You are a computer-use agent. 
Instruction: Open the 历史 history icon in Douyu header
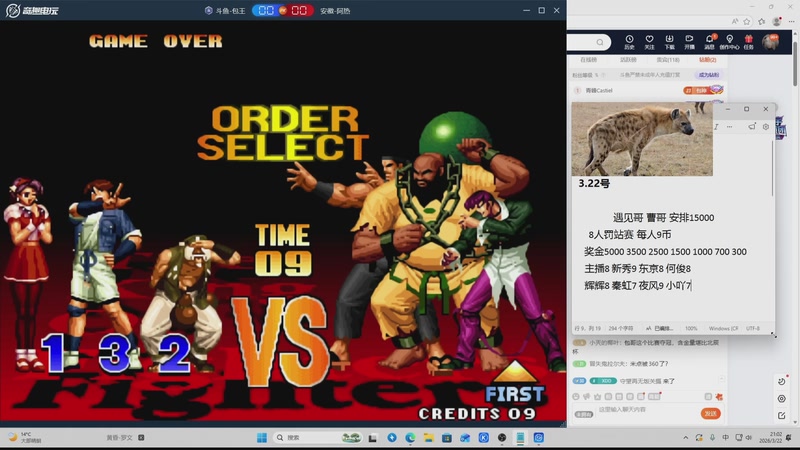pyautogui.click(x=629, y=42)
